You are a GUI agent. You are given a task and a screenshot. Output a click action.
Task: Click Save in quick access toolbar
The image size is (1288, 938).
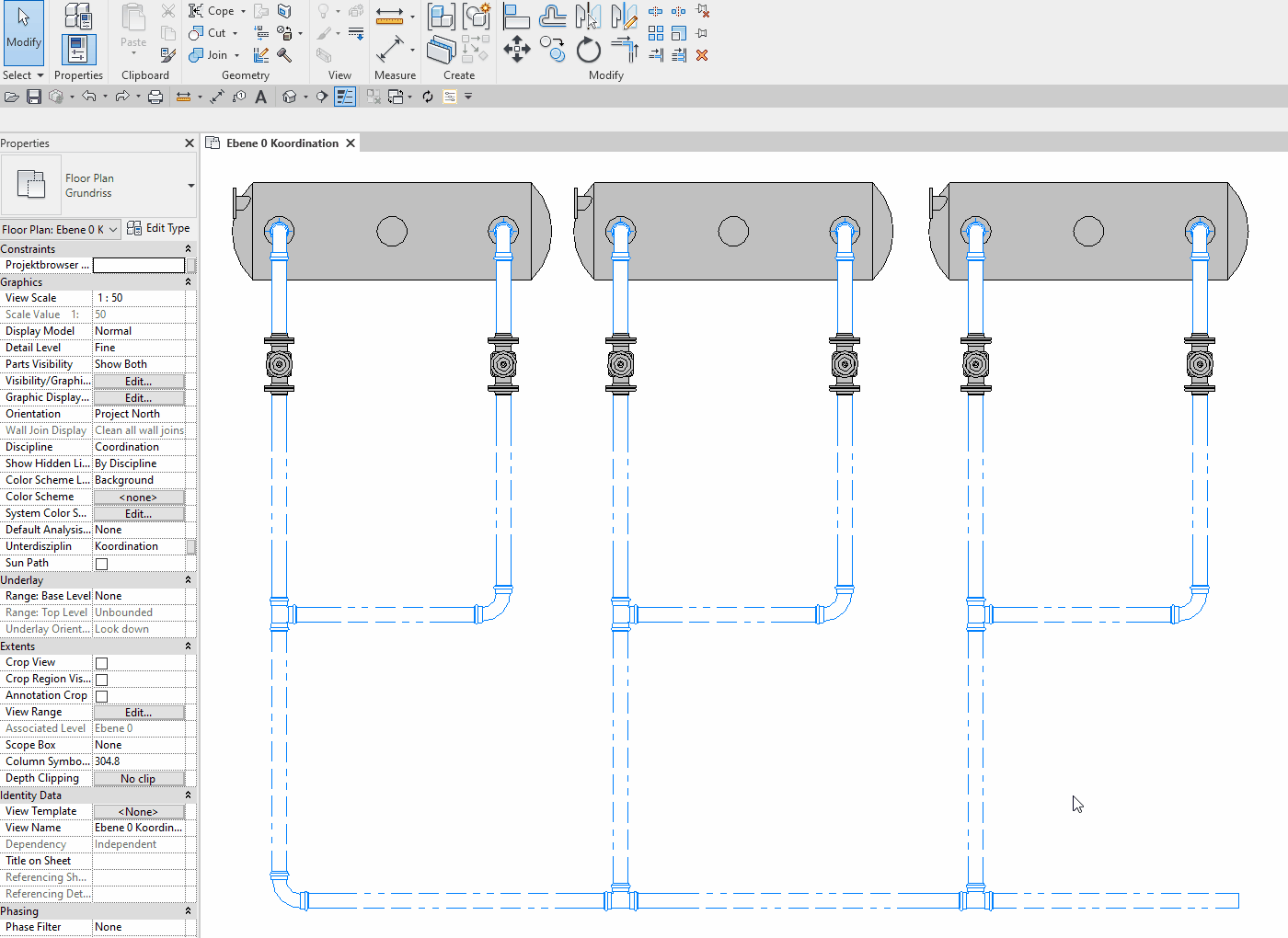coord(34,97)
